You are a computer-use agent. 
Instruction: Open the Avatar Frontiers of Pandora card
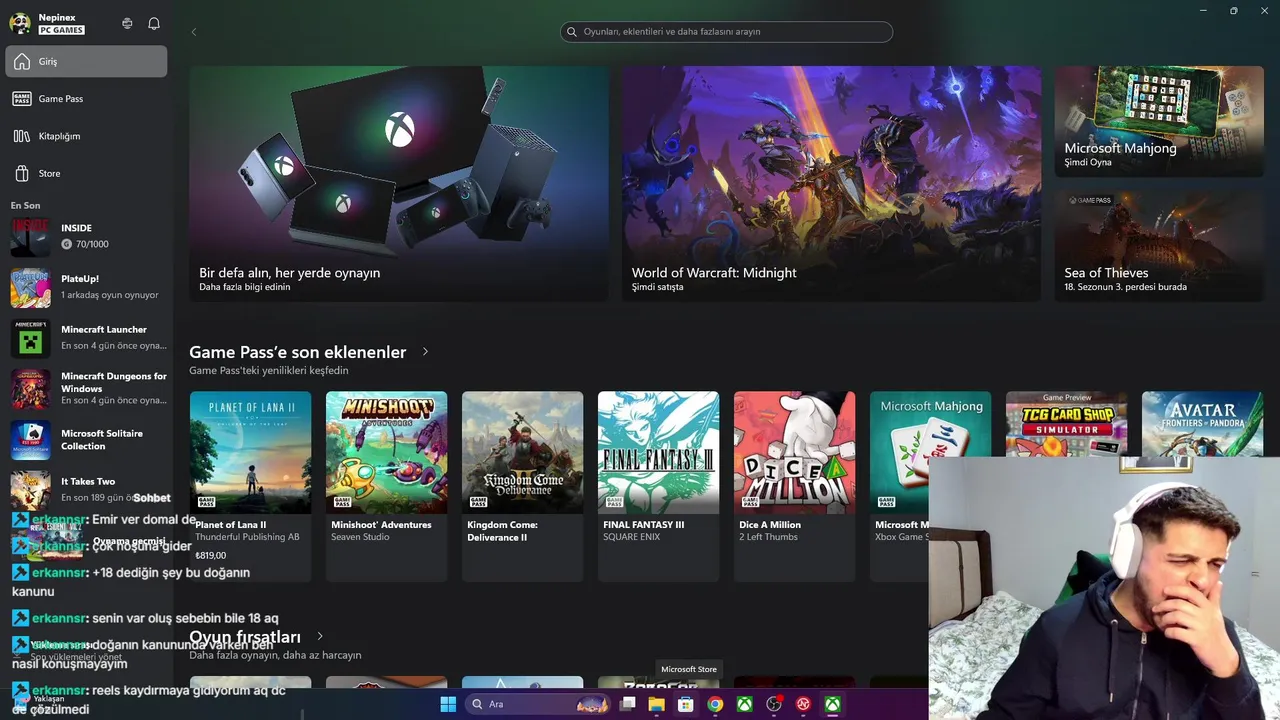(1202, 424)
